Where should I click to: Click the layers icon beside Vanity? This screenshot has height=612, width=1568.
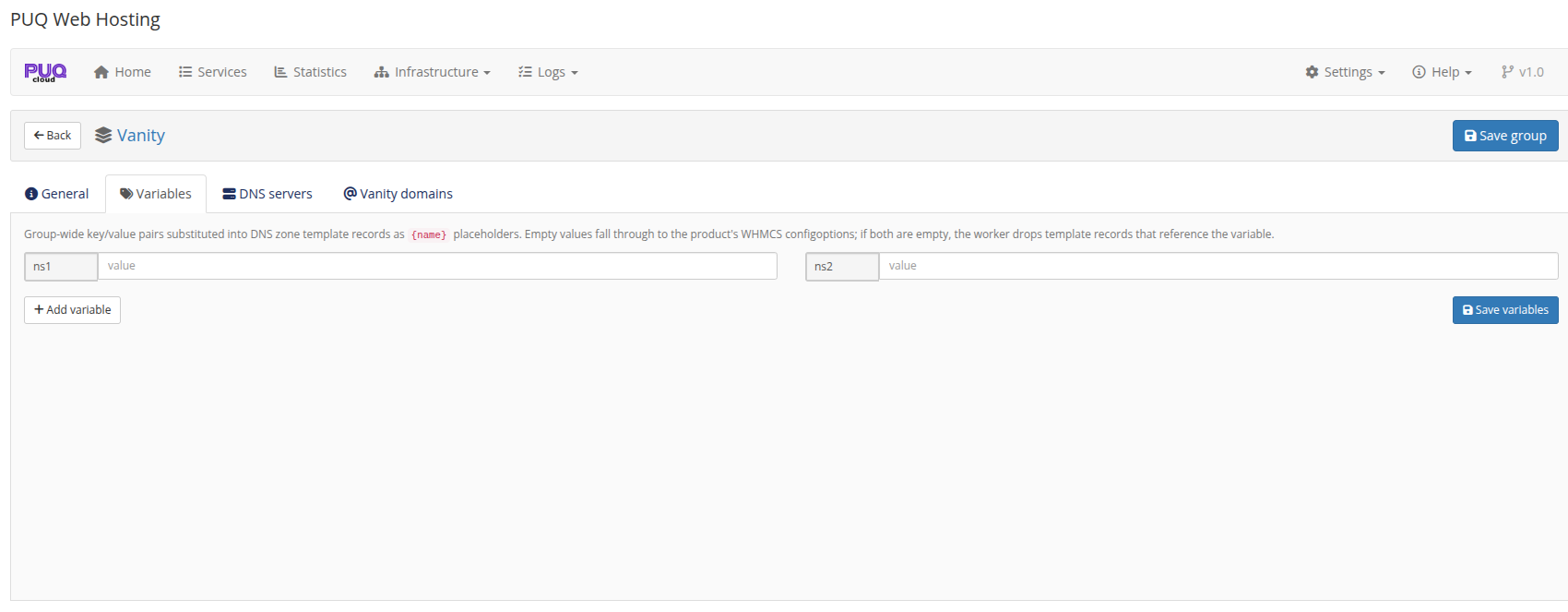coord(103,136)
